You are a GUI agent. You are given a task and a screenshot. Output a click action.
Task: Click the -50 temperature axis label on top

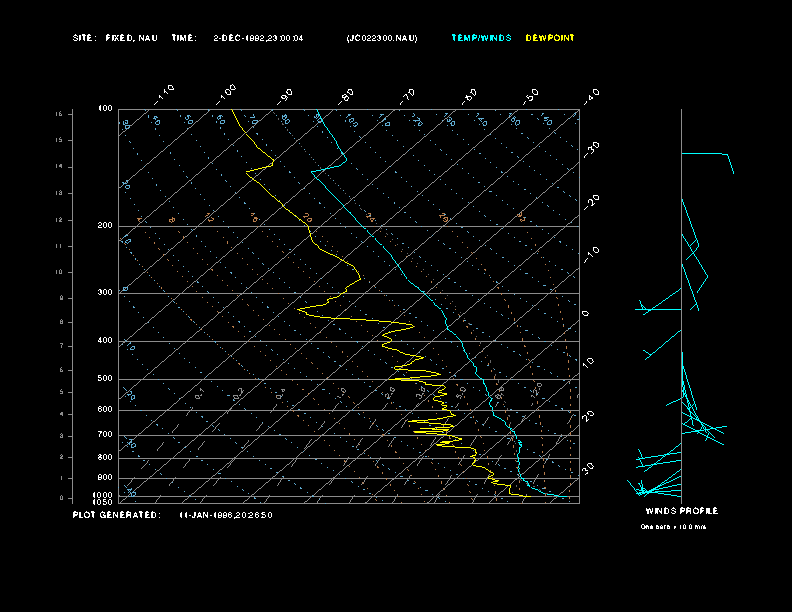click(531, 97)
